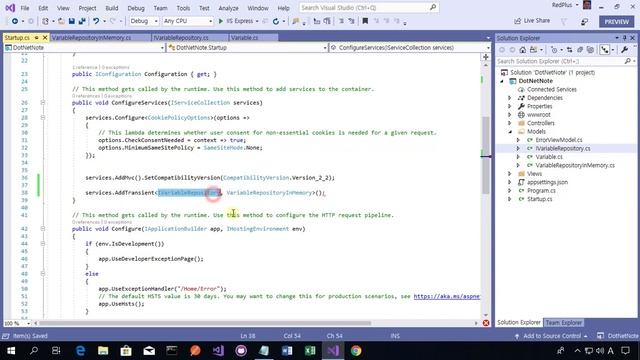Click Show All Files icon in Solution Explorer
Image resolution: width=640 pixels, height=360 pixels.
(590, 50)
